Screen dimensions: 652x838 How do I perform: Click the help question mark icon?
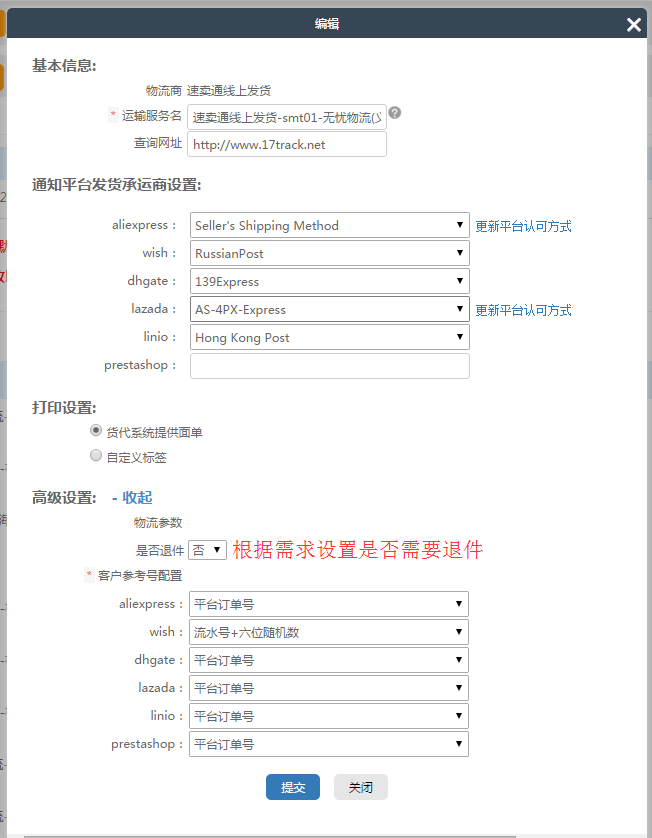tap(395, 113)
